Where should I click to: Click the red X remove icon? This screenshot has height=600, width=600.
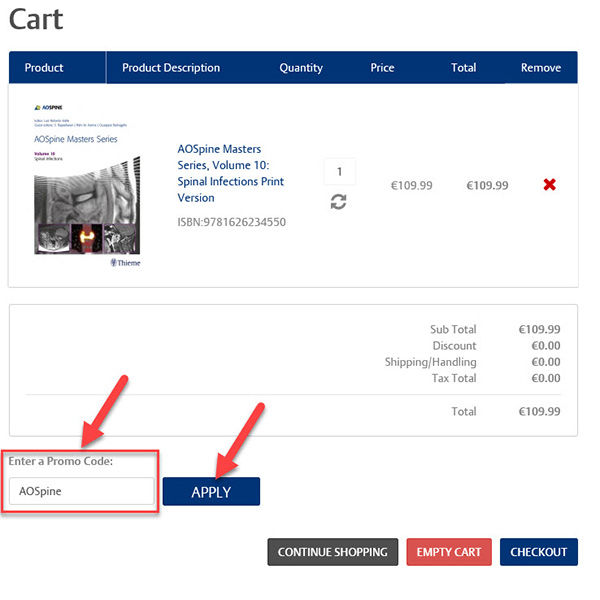pos(549,185)
